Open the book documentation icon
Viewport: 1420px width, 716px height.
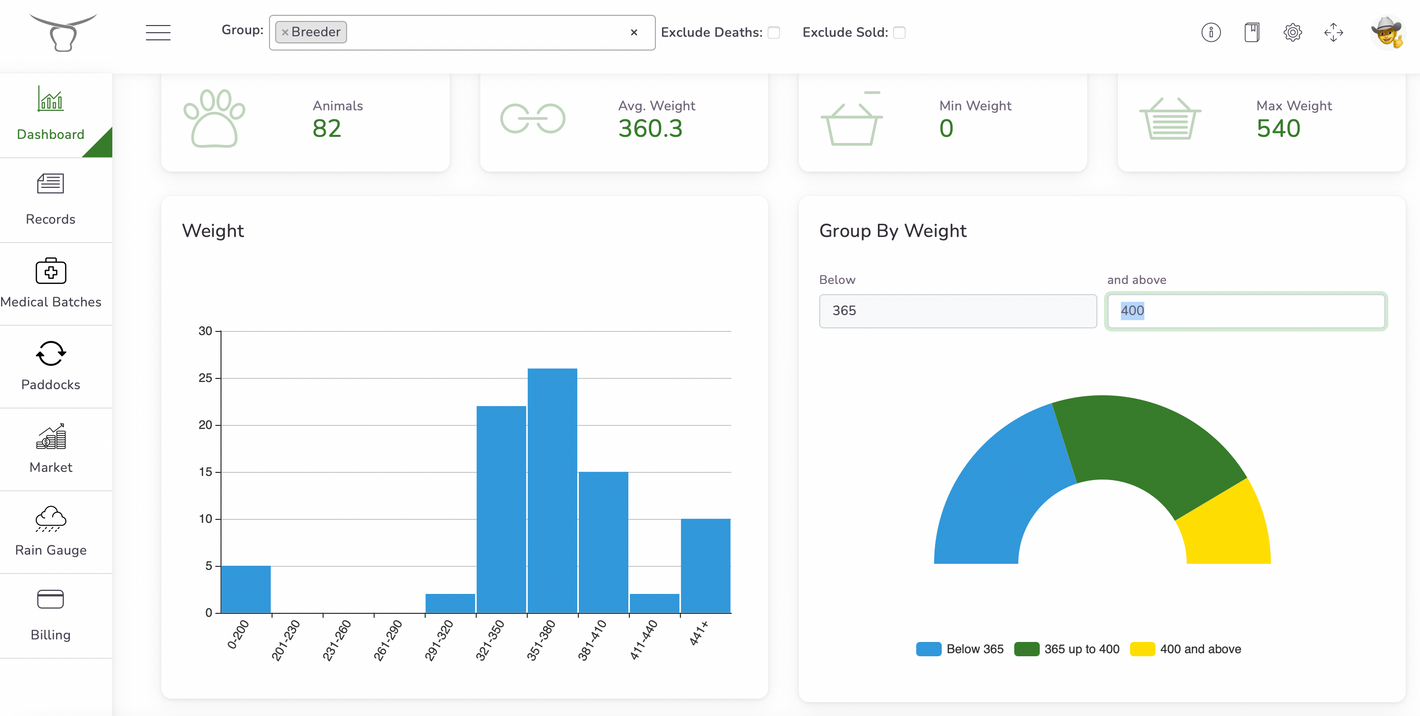point(1252,33)
